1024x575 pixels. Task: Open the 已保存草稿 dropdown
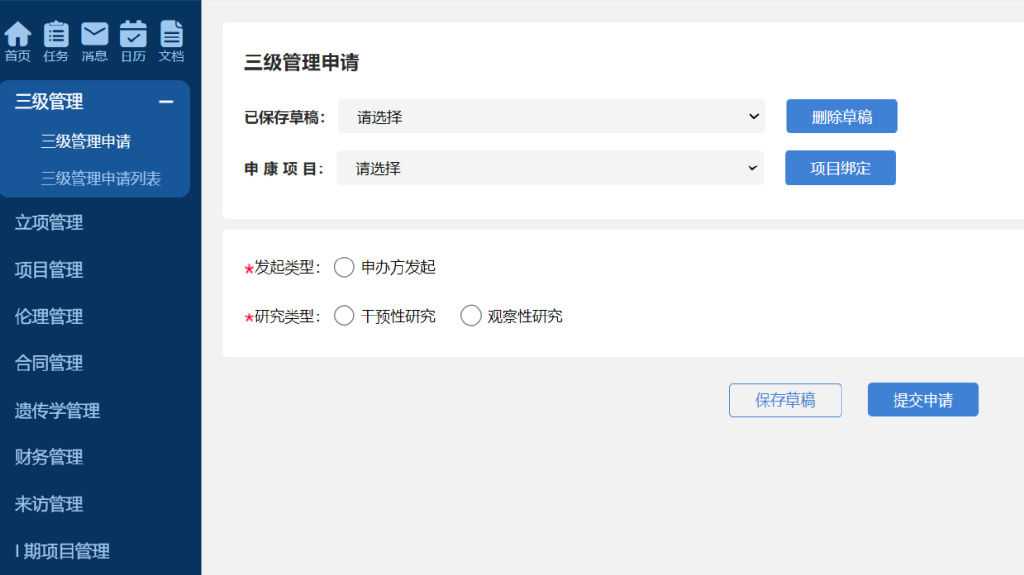pyautogui.click(x=551, y=117)
